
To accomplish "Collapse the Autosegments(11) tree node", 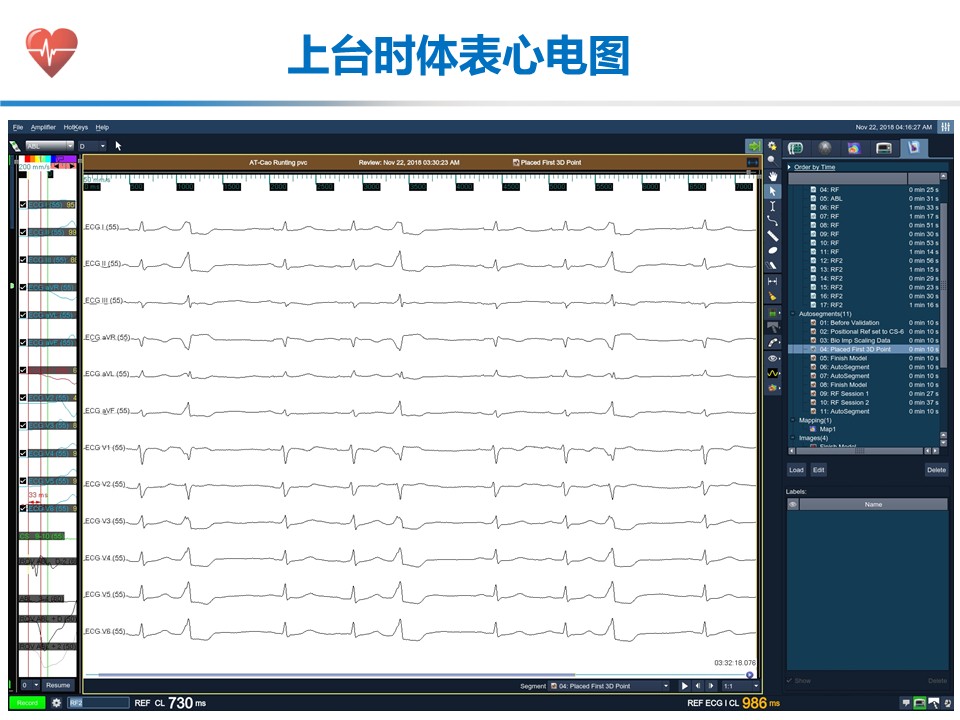I will (x=793, y=313).
